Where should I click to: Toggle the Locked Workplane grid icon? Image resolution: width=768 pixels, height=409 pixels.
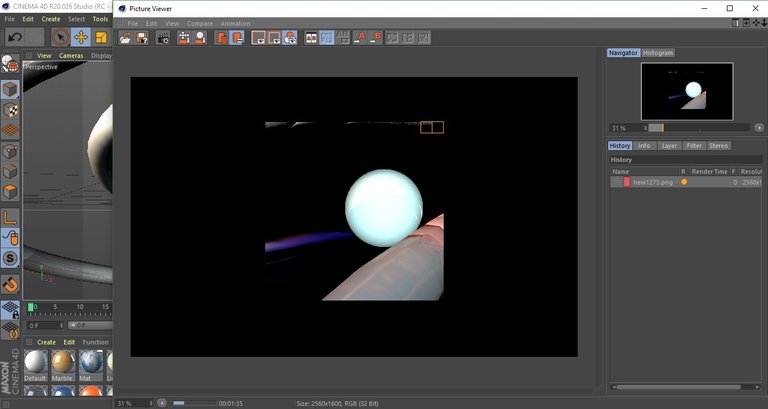tap(10, 310)
